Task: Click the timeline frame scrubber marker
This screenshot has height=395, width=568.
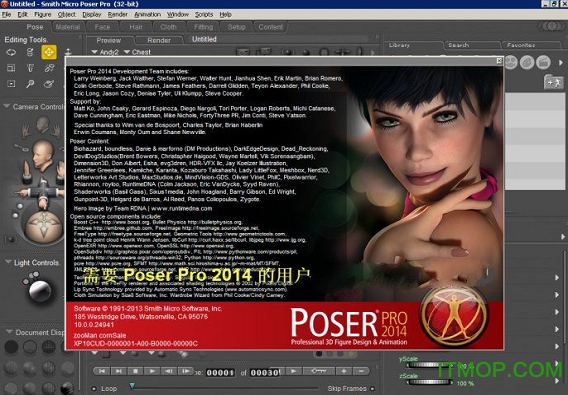Action: (x=133, y=386)
